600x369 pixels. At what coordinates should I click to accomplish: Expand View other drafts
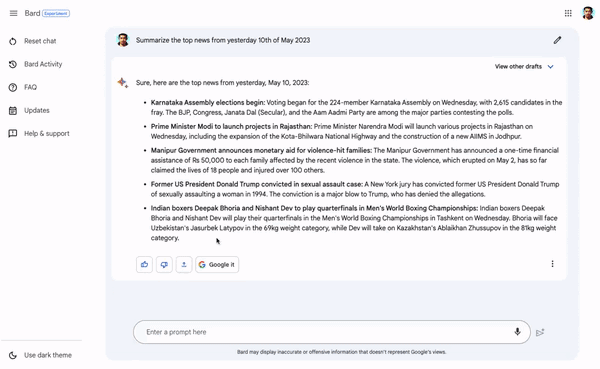click(524, 67)
